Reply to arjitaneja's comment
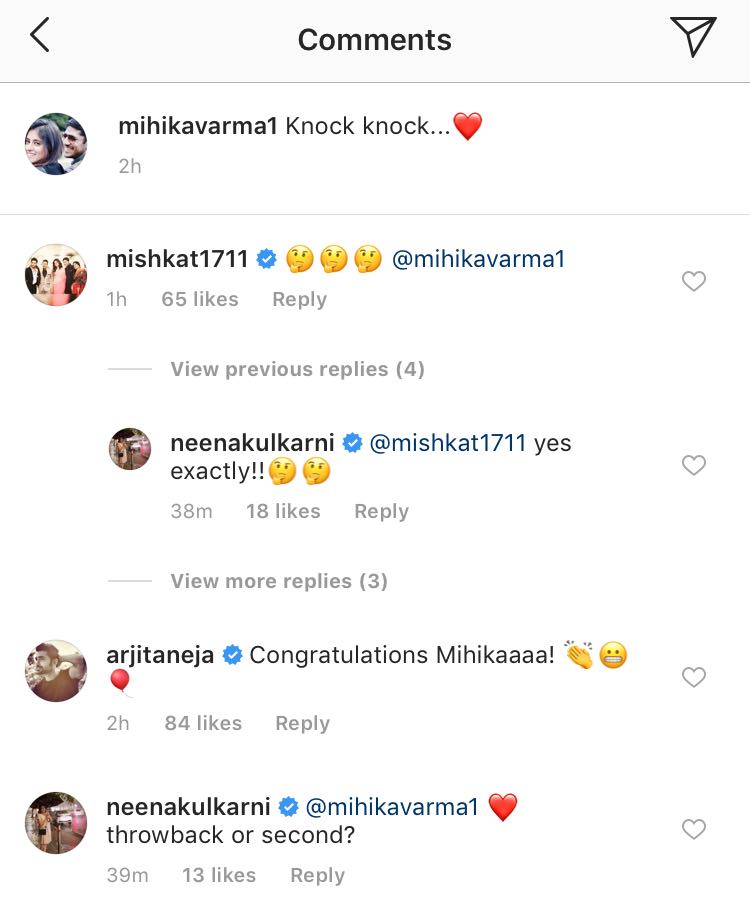750x914 pixels. tap(302, 722)
